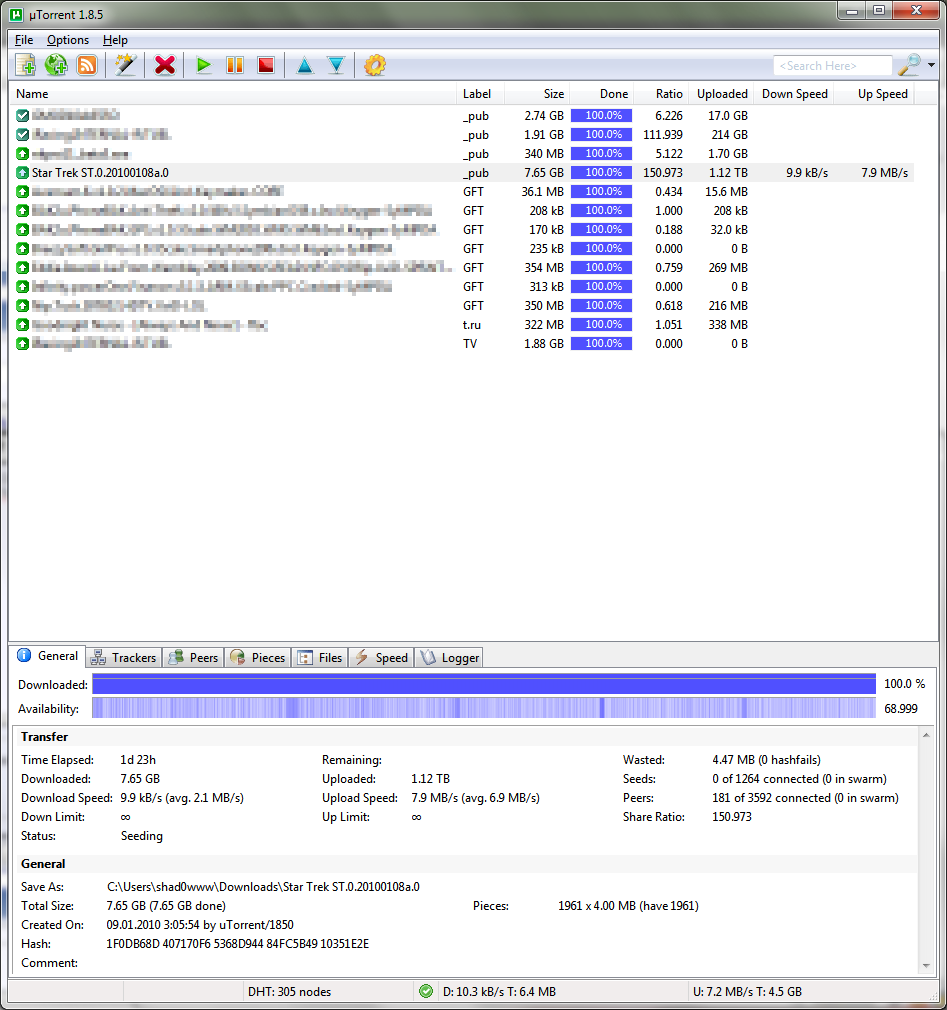Click status icon of Star Trek torrent
The width and height of the screenshot is (947, 1010).
coord(23,173)
